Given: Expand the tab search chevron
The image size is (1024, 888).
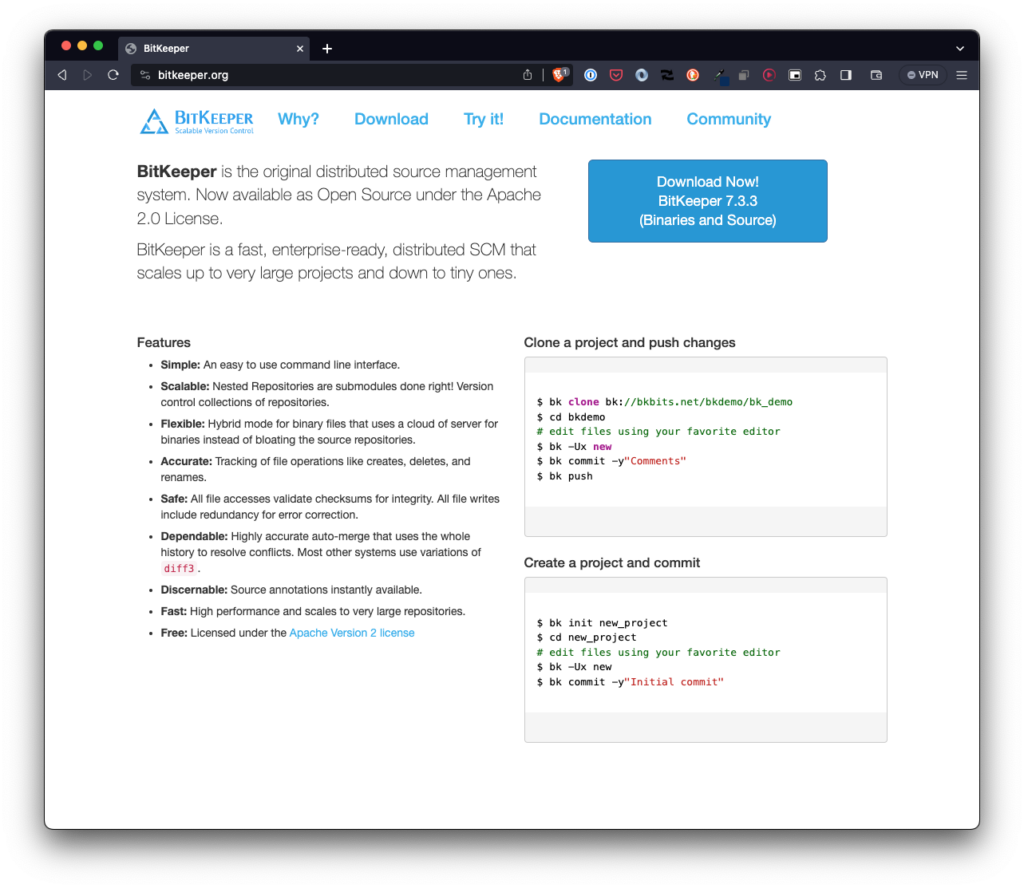Looking at the screenshot, I should point(960,48).
